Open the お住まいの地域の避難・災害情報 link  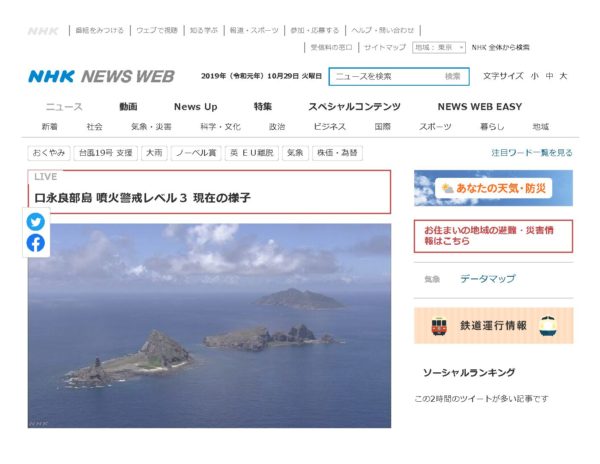pos(494,236)
